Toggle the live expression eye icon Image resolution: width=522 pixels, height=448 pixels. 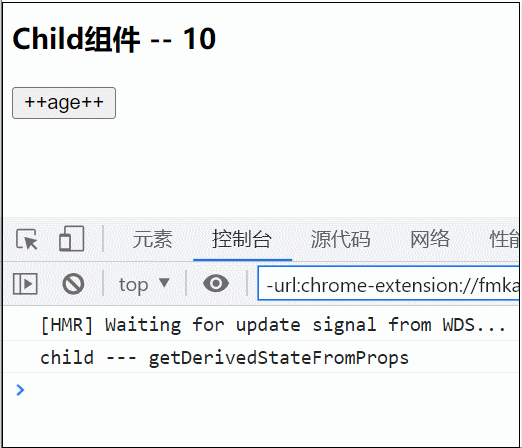pyautogui.click(x=216, y=284)
